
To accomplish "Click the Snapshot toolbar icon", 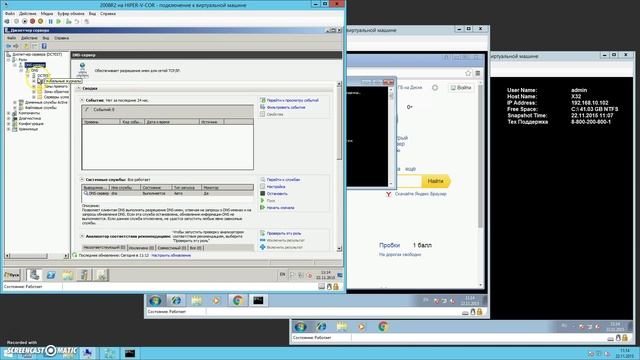I will [x=69, y=21].
